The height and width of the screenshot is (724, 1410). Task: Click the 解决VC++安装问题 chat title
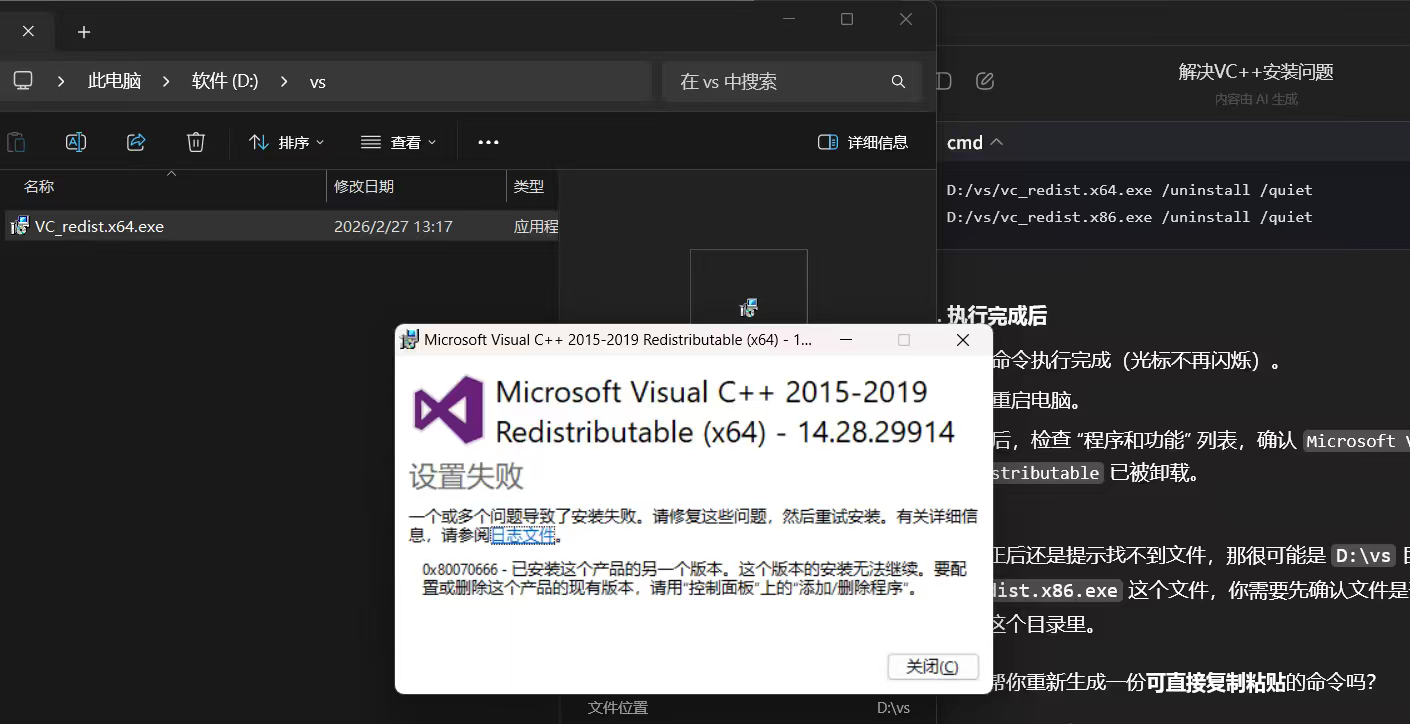click(x=1256, y=72)
